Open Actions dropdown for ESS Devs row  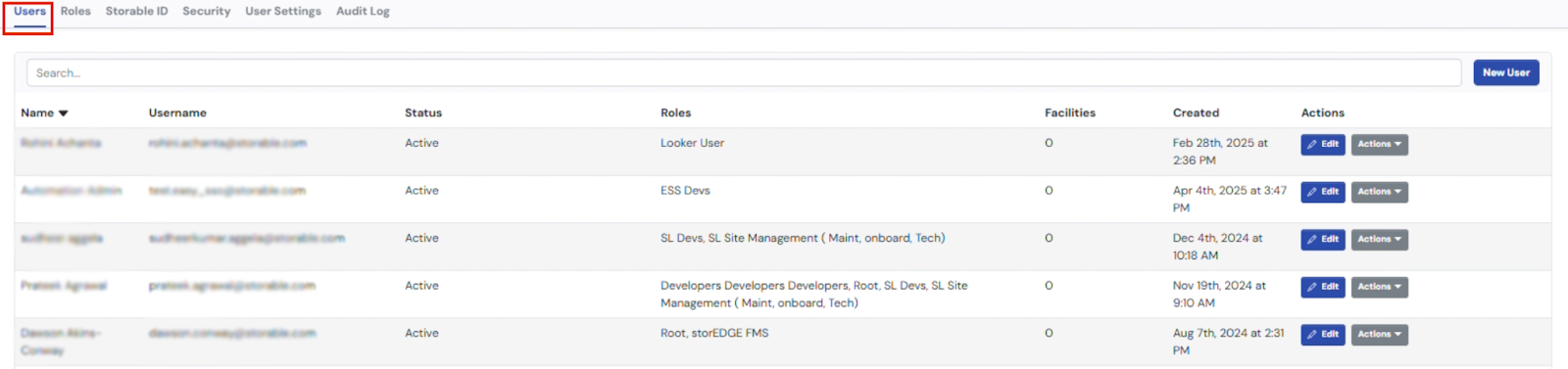(x=1380, y=192)
